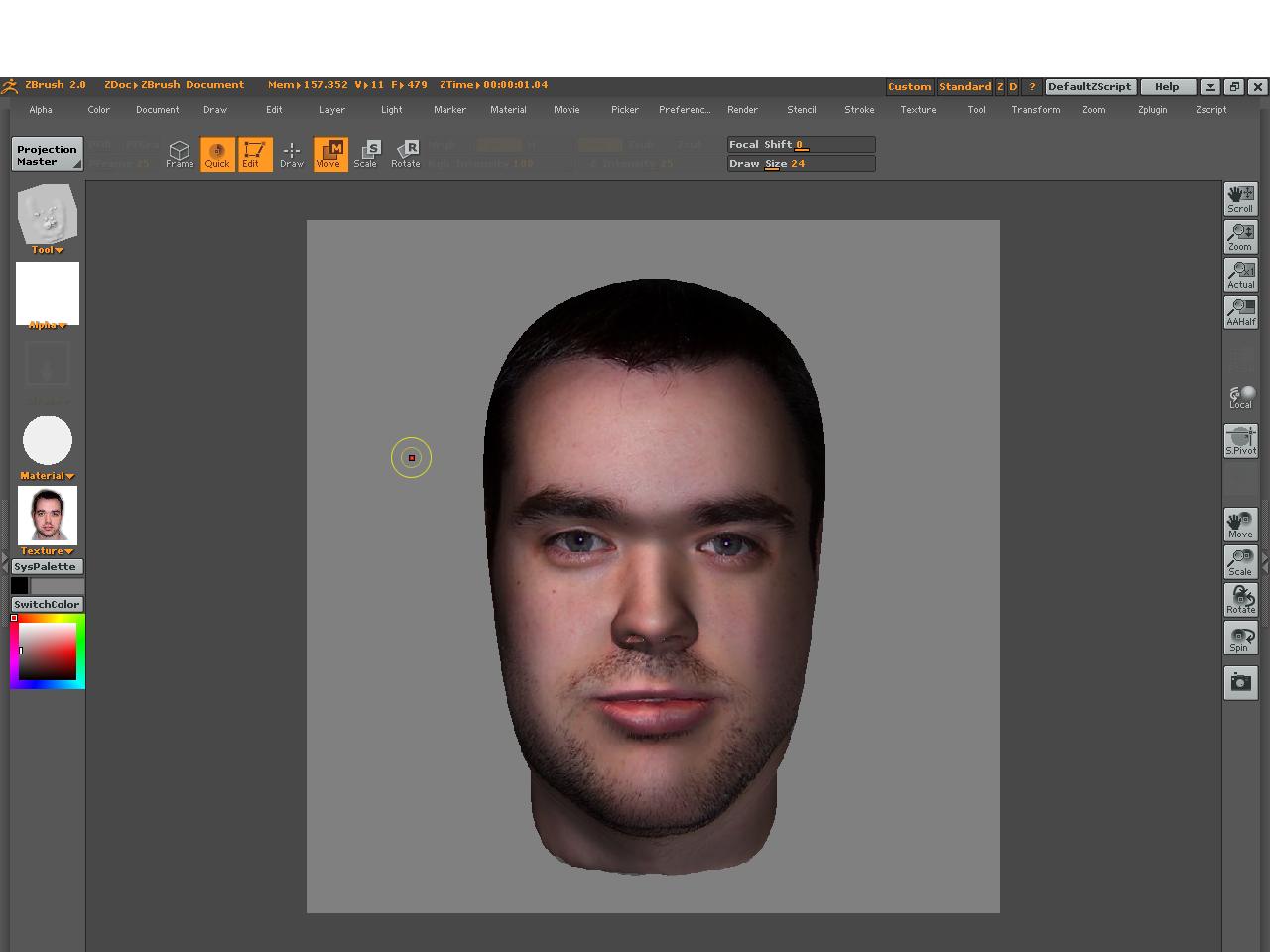Open the Zplugin menu

click(1152, 110)
